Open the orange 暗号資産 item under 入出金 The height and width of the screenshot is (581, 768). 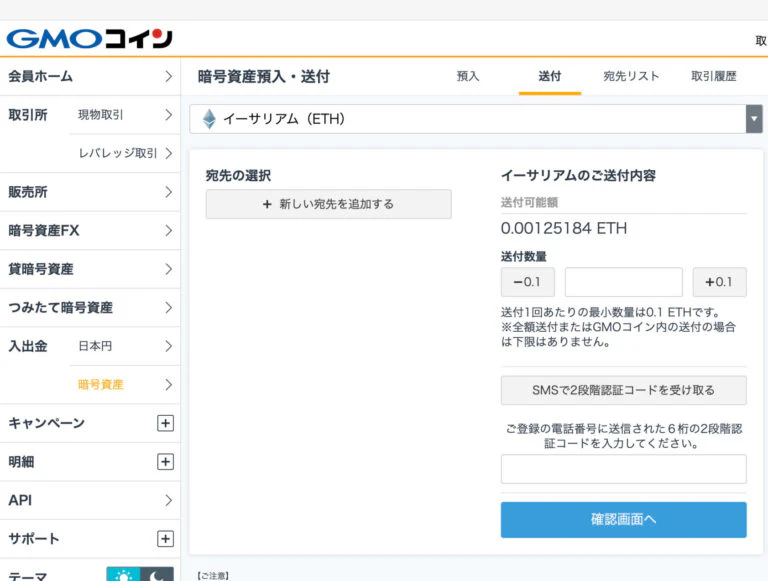tap(101, 385)
